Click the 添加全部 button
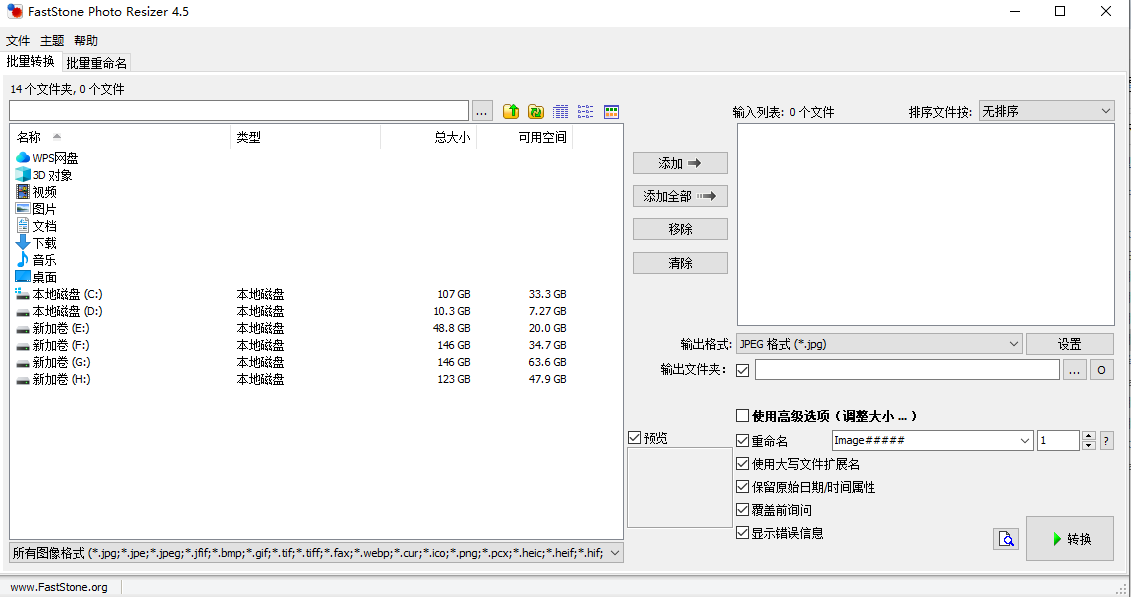Image resolution: width=1131 pixels, height=597 pixels. click(x=680, y=196)
